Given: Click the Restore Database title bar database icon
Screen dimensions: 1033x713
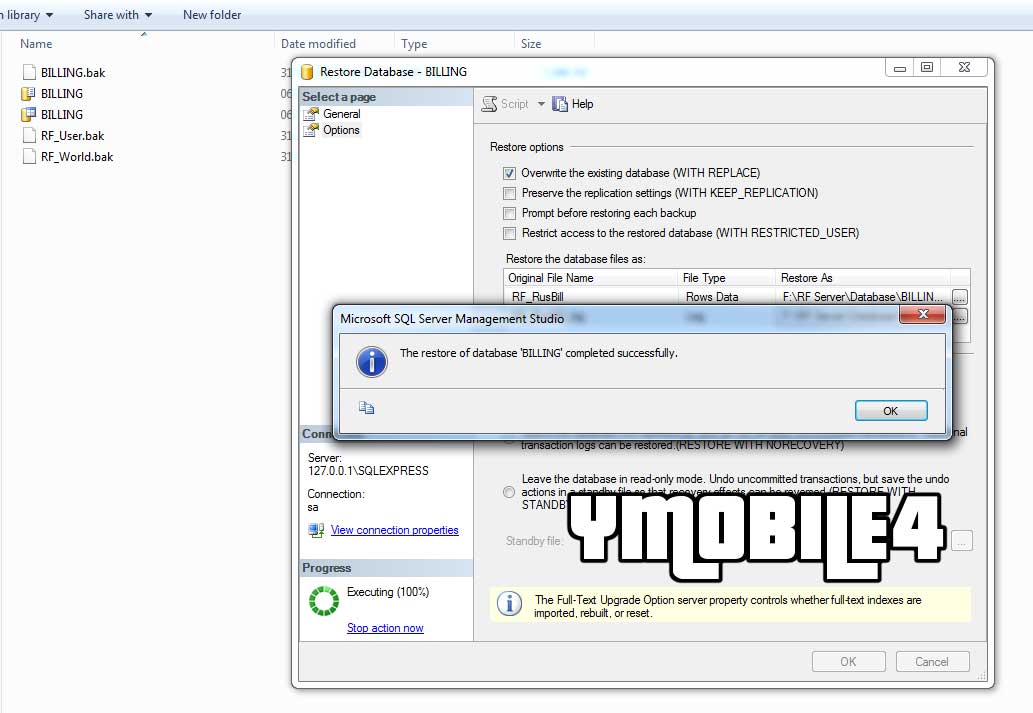Looking at the screenshot, I should (x=307, y=72).
